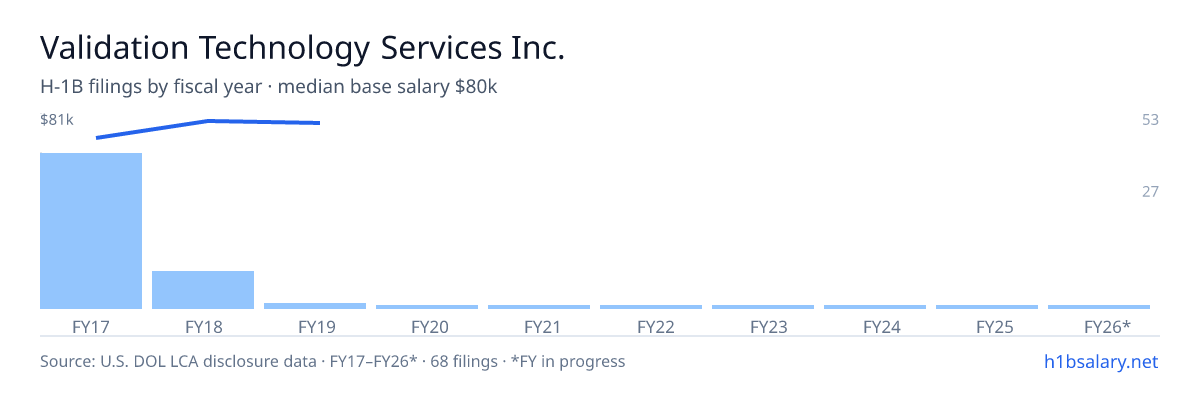The width and height of the screenshot is (1200, 400).
Task: Click the FY24 bar
Action: tap(875, 307)
